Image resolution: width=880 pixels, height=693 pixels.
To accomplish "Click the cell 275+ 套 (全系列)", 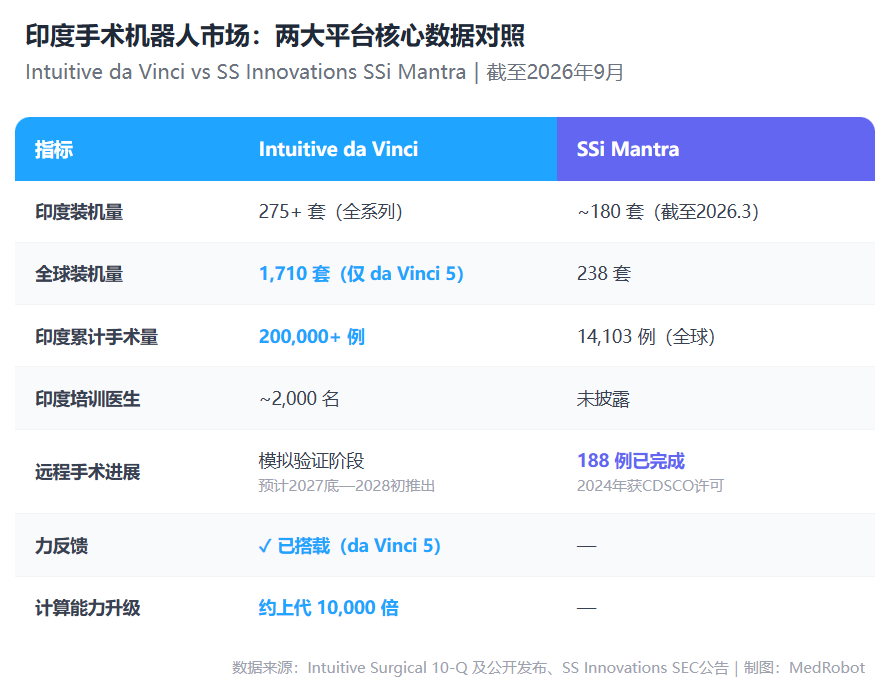I will 331,212.
